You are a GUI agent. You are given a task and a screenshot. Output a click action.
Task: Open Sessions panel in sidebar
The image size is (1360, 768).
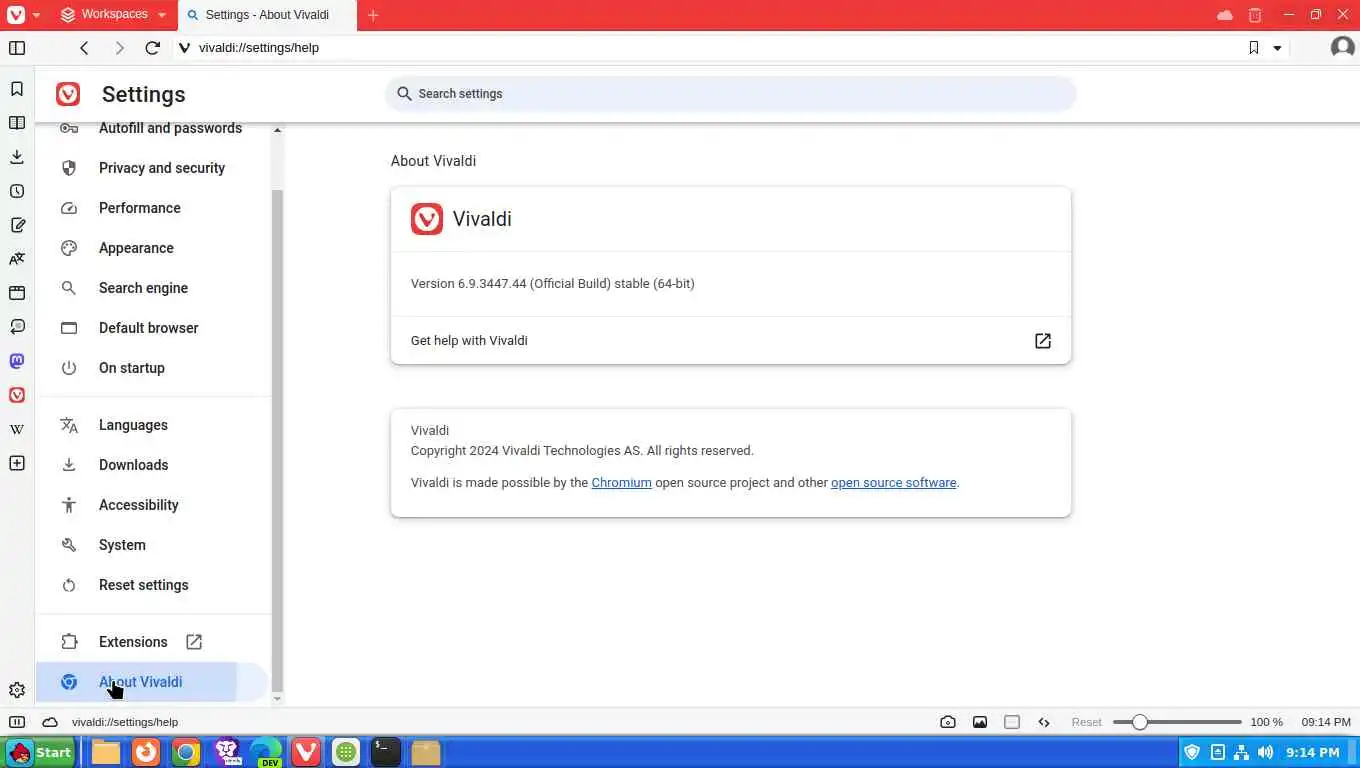click(x=17, y=327)
